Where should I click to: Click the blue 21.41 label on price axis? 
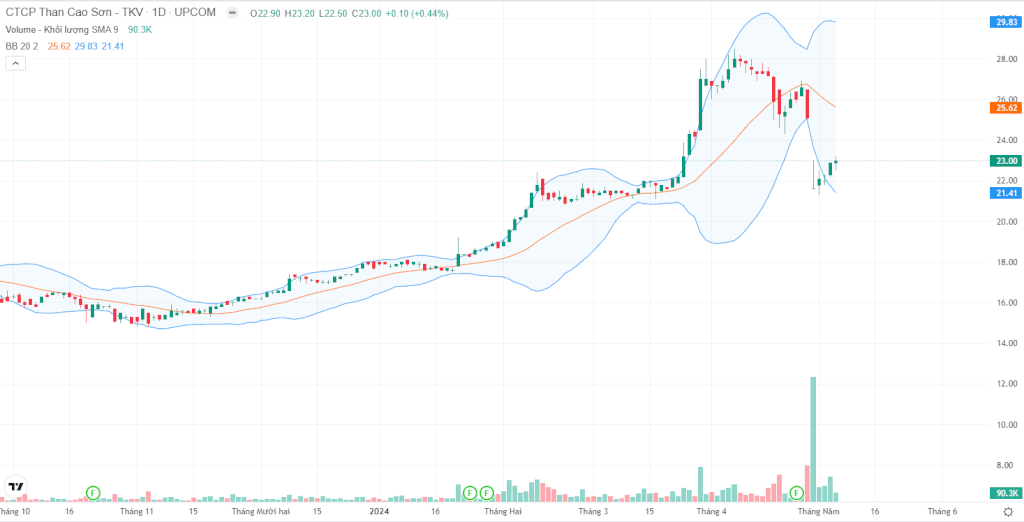(x=1006, y=193)
